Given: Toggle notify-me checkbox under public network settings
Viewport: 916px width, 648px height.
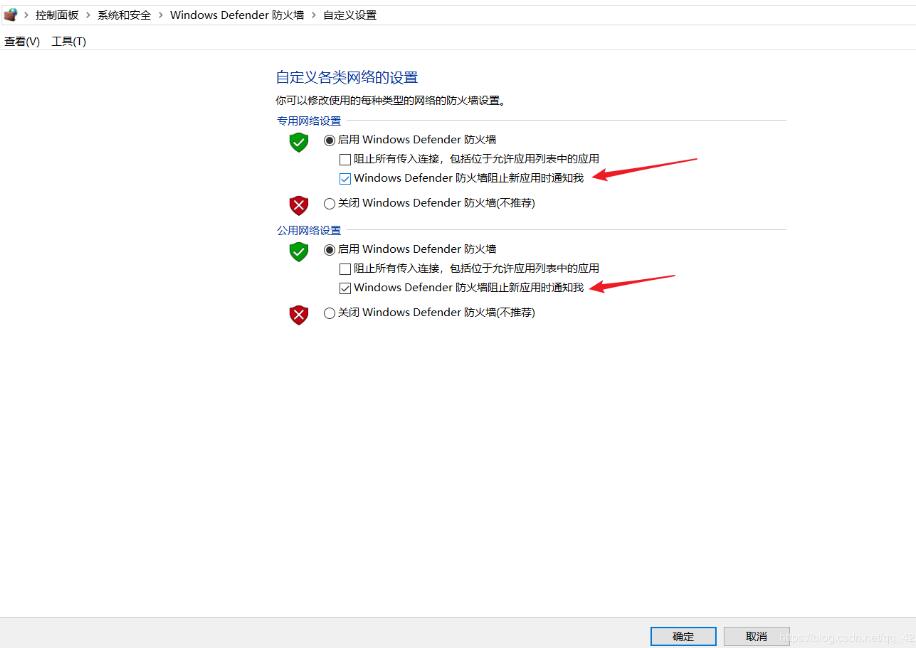Looking at the screenshot, I should pos(345,288).
